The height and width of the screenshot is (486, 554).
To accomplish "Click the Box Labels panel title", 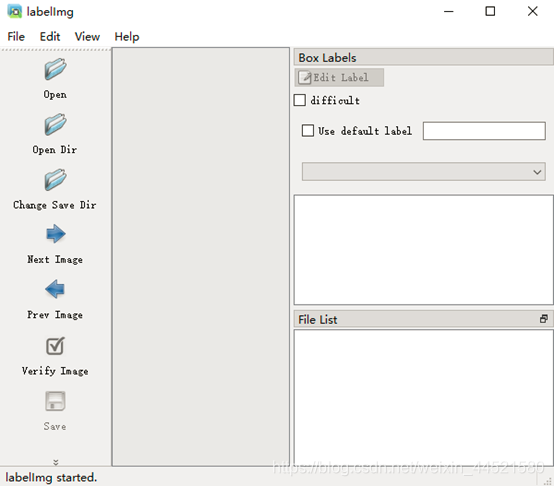I will [x=327, y=58].
